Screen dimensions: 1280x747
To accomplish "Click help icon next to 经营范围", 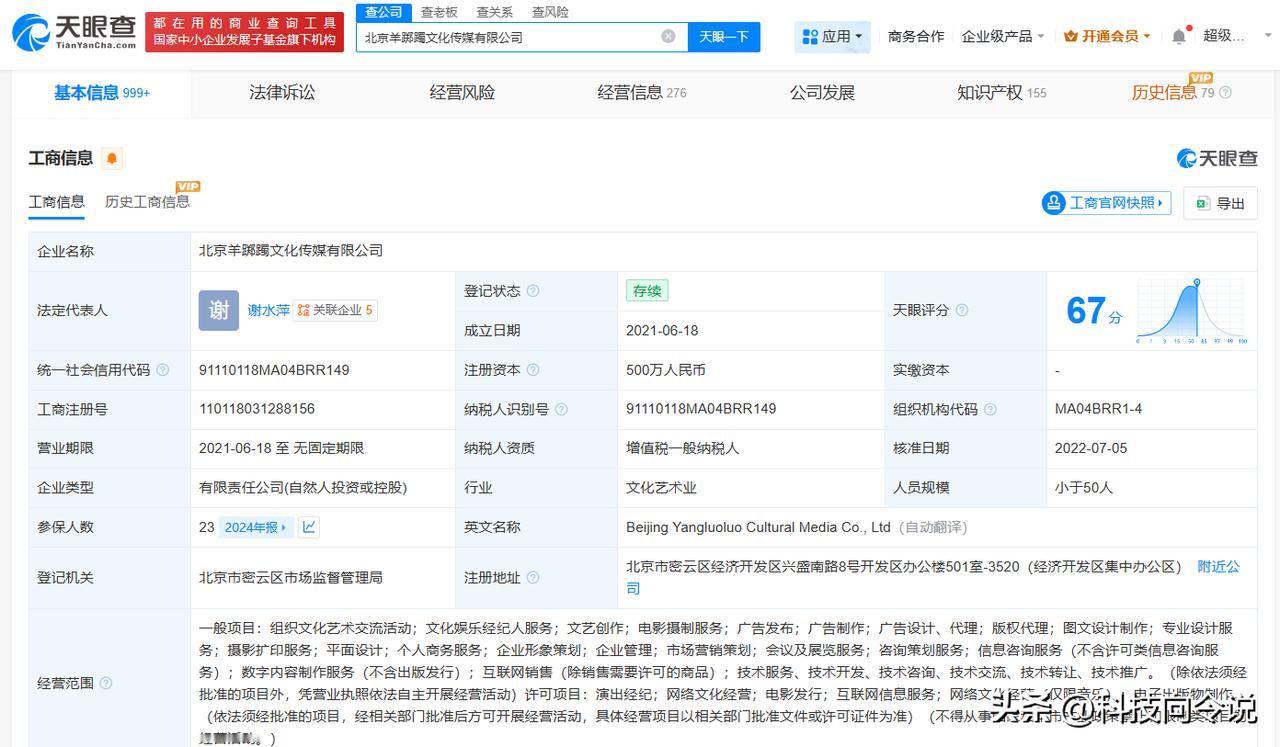I will coord(106,683).
